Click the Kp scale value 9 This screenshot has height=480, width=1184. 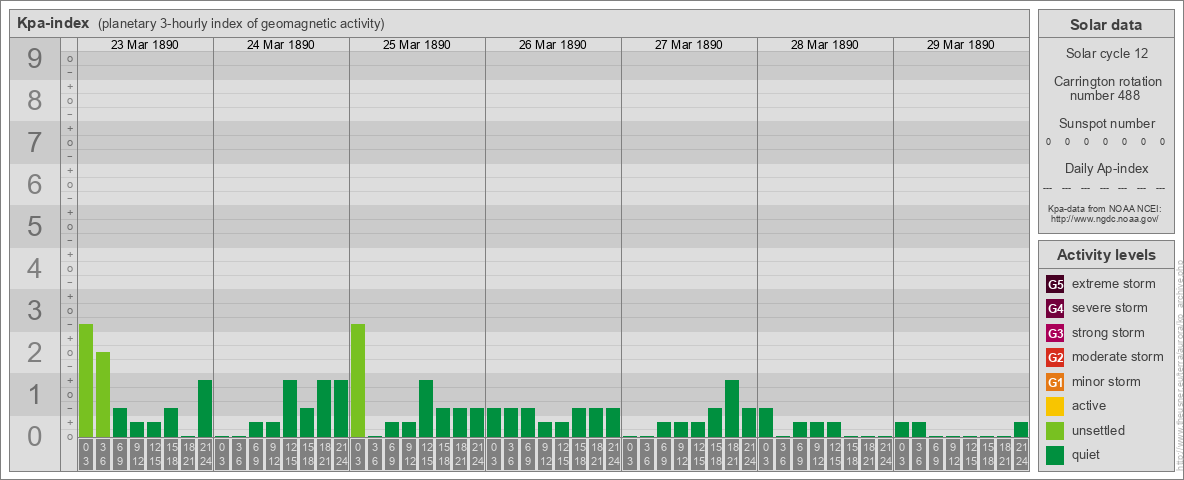pos(35,59)
